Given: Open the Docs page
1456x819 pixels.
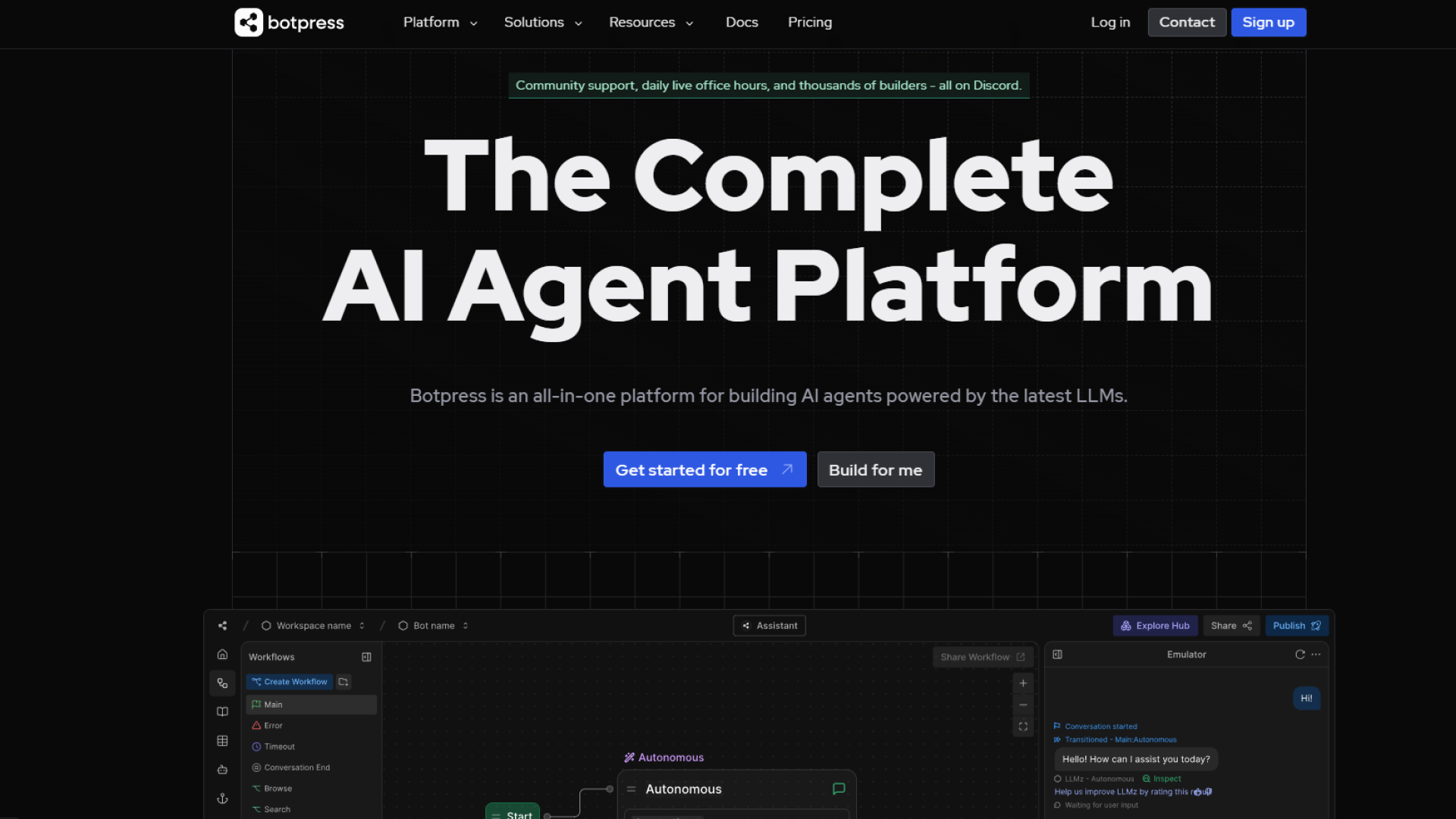Looking at the screenshot, I should coord(742,23).
